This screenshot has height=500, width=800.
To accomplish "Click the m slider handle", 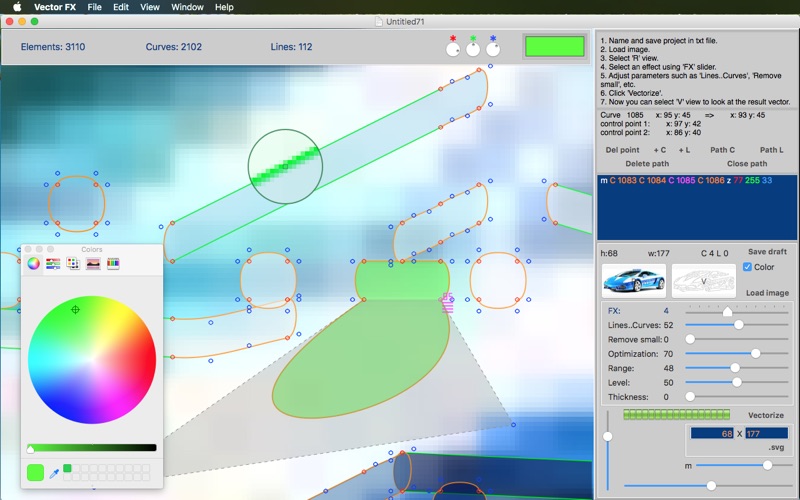I will coord(767,465).
